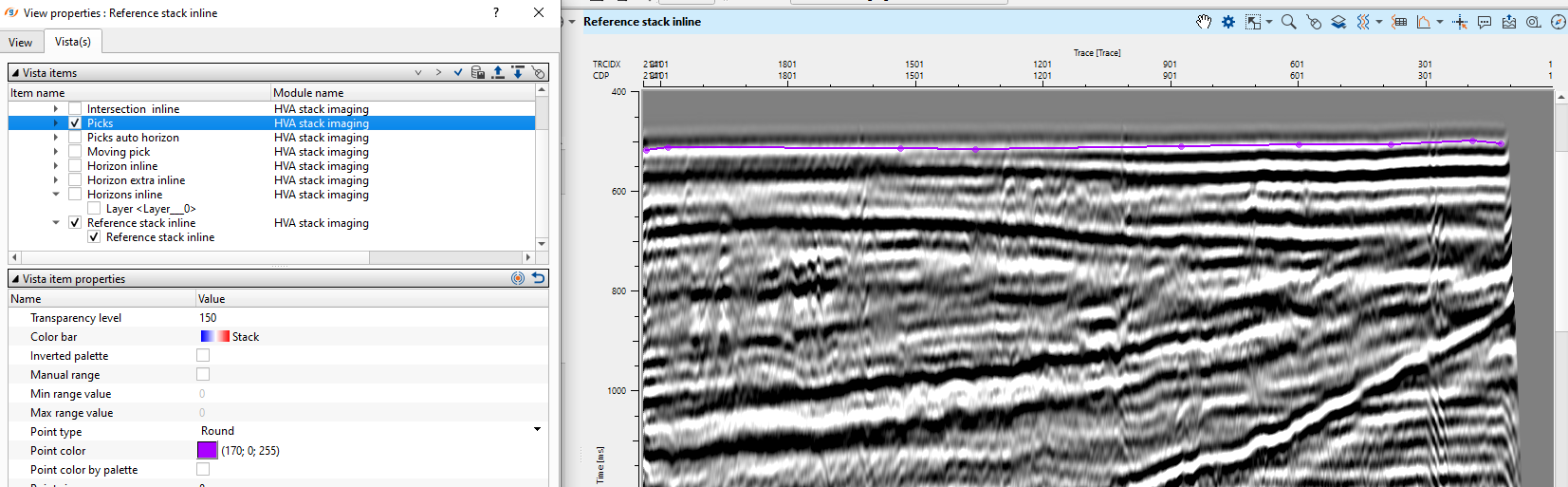Collapse the Vista item properties section
This screenshot has height=487, width=1568.
click(x=15, y=279)
